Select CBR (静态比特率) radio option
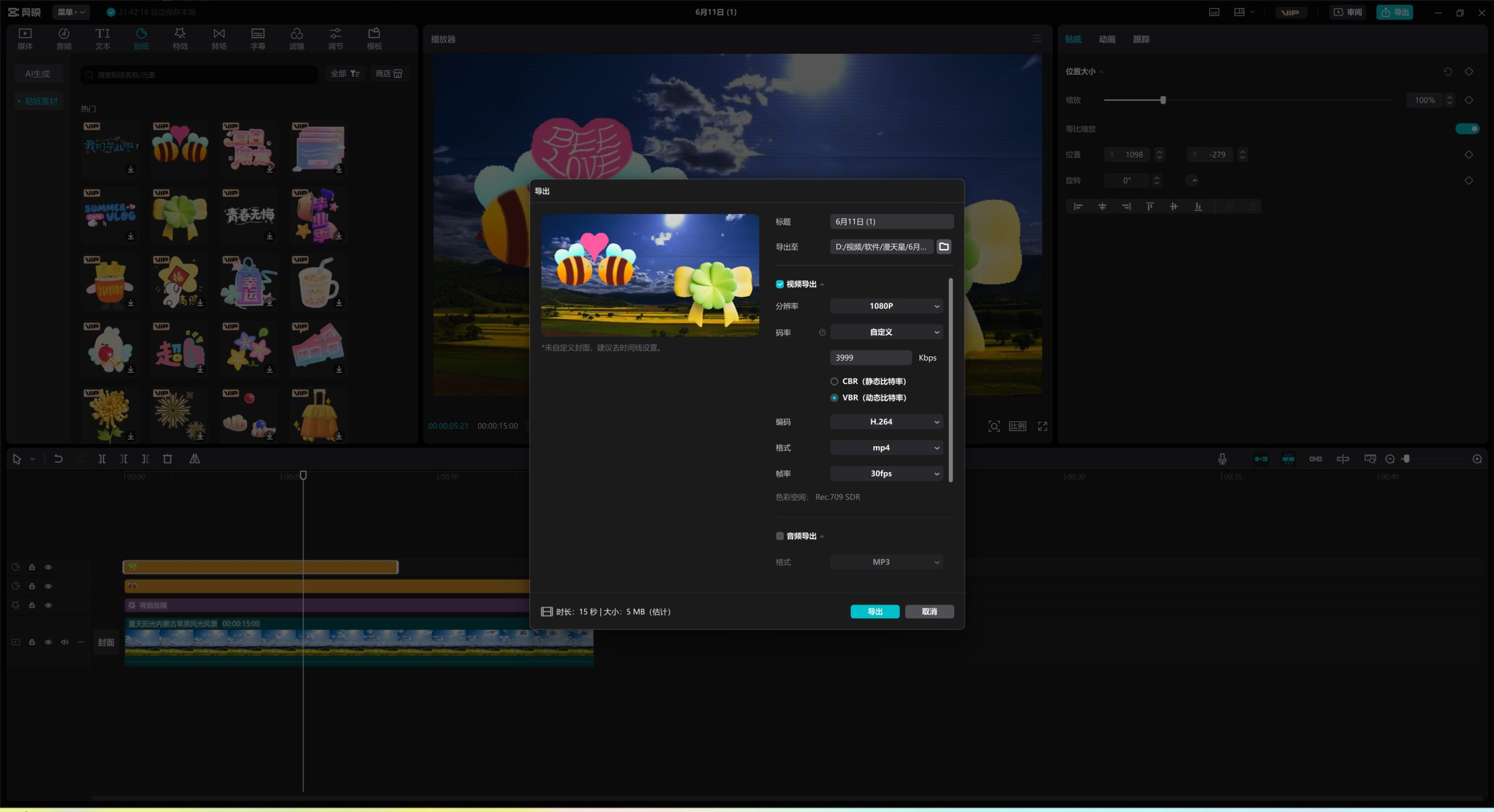The height and width of the screenshot is (812, 1494). point(834,381)
